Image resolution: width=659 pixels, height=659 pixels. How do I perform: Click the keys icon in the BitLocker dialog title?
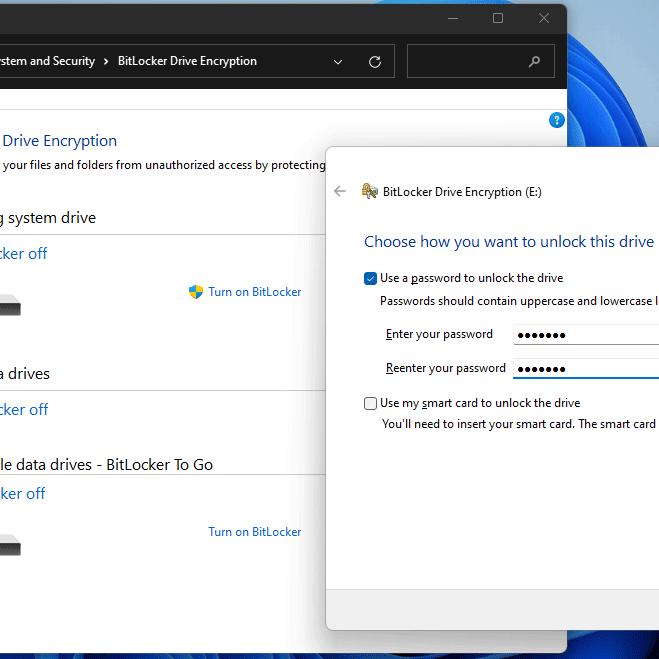[x=369, y=191]
